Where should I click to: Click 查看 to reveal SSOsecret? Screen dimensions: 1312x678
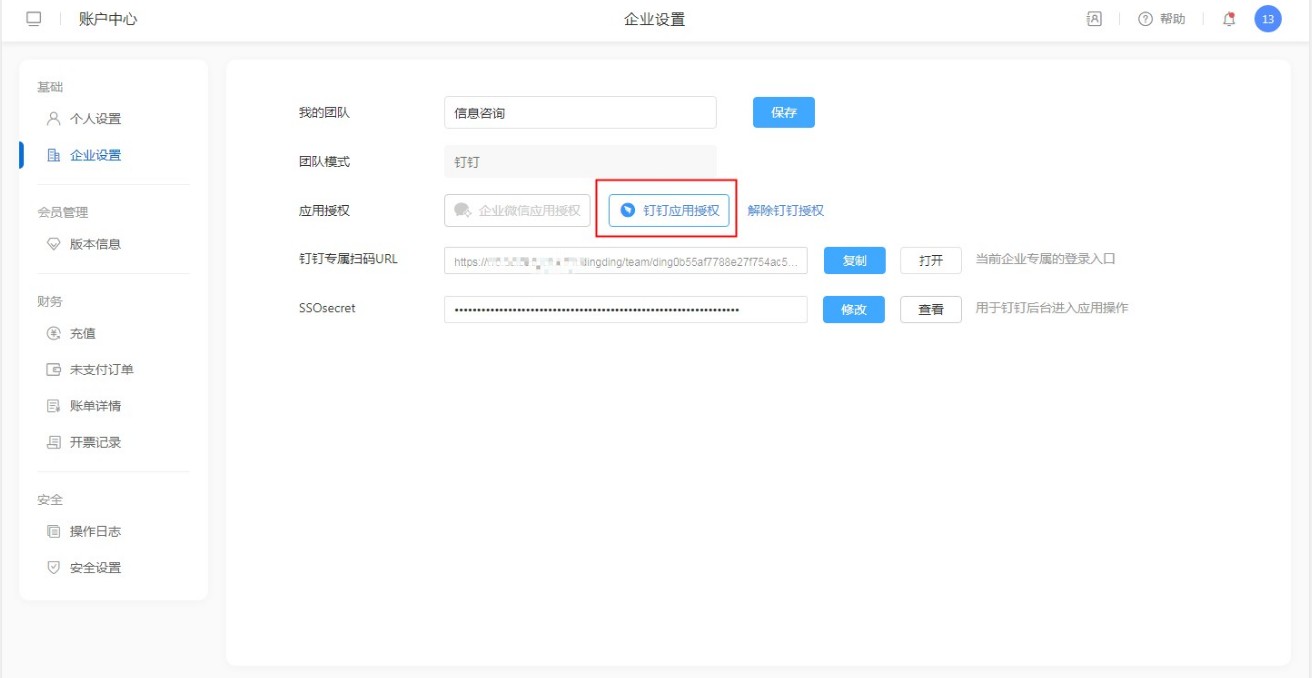click(x=930, y=310)
